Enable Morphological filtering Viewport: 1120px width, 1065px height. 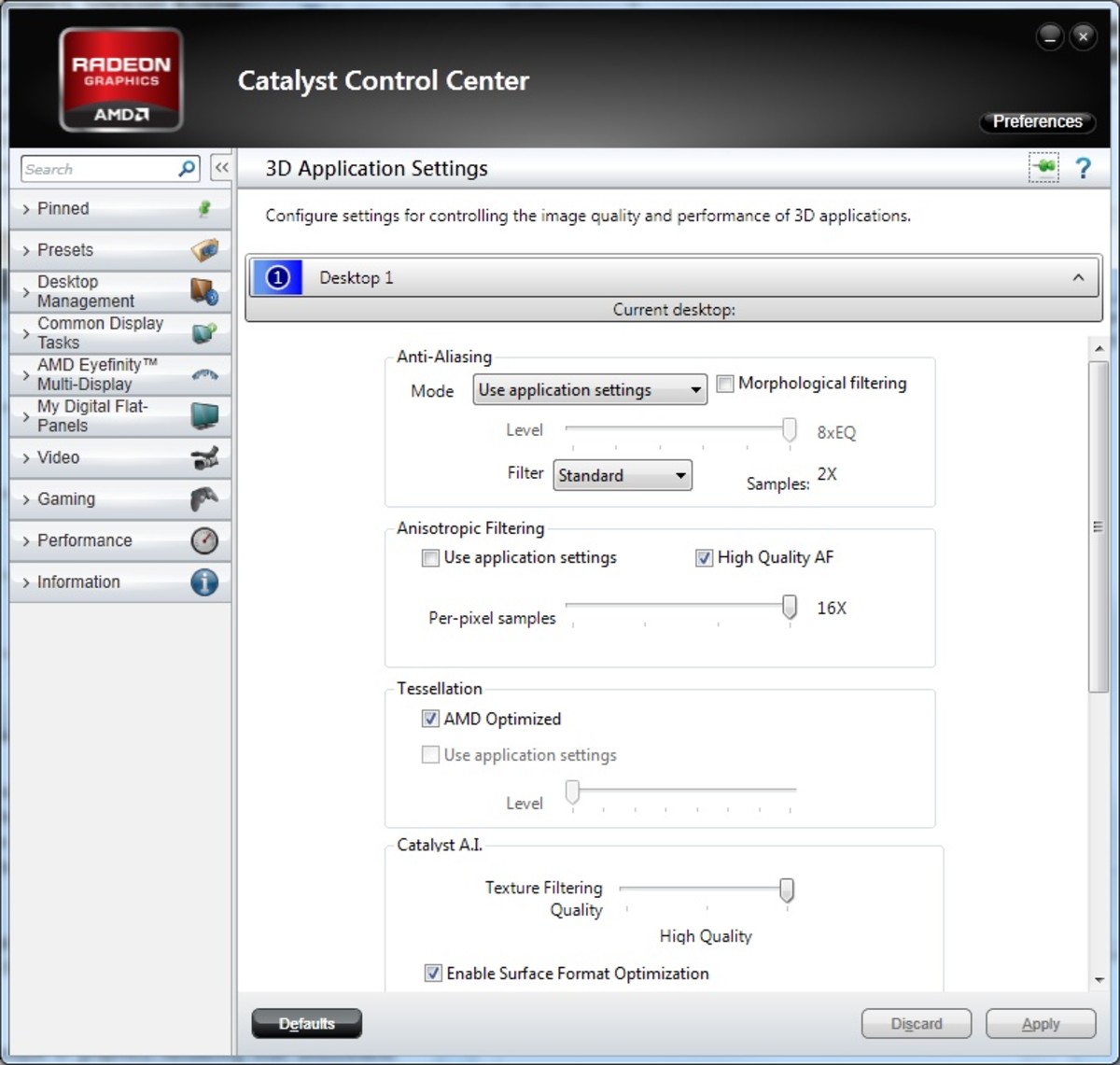tap(725, 383)
